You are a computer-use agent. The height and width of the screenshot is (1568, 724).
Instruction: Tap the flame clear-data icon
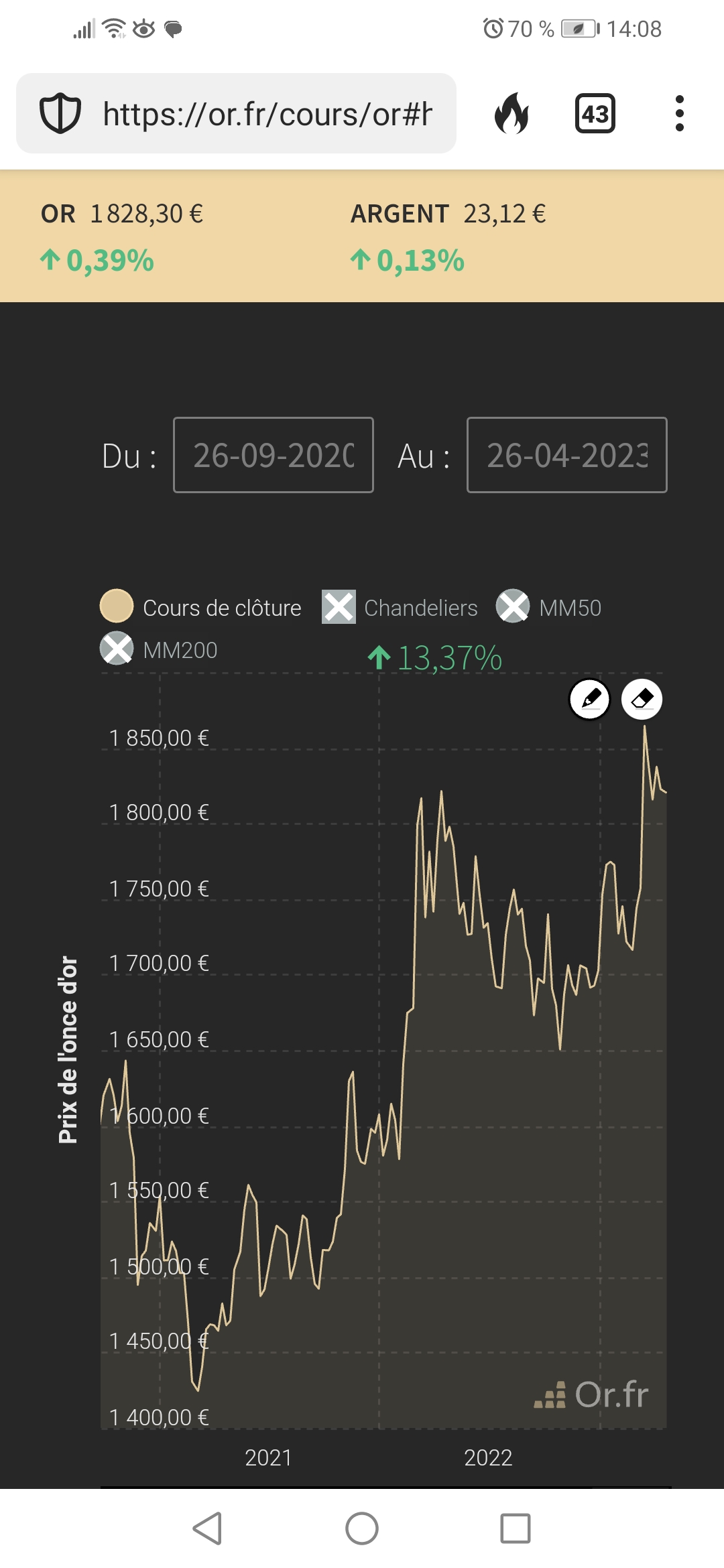[511, 113]
